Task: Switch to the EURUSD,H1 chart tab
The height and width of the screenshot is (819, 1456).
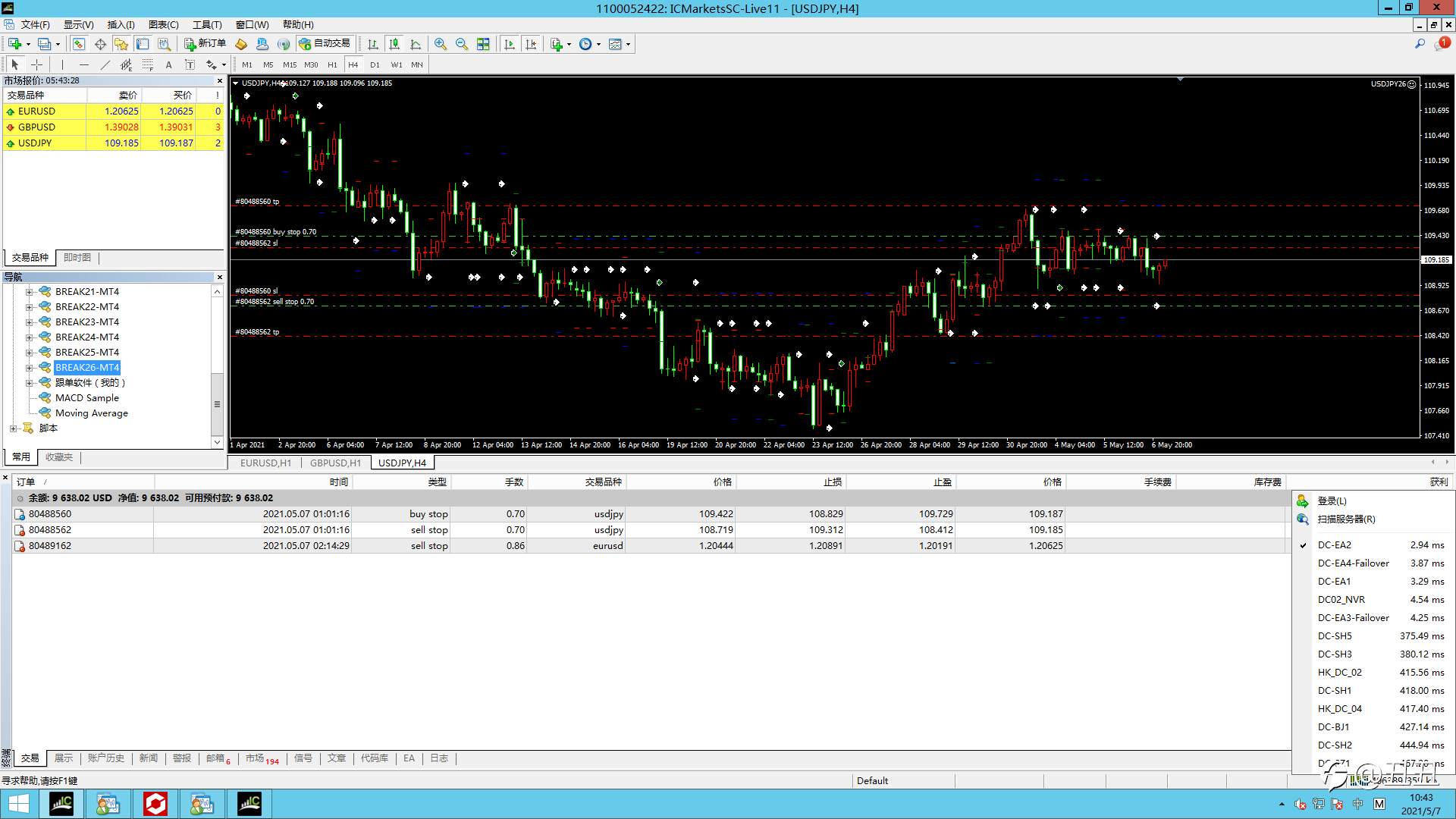Action: click(265, 463)
